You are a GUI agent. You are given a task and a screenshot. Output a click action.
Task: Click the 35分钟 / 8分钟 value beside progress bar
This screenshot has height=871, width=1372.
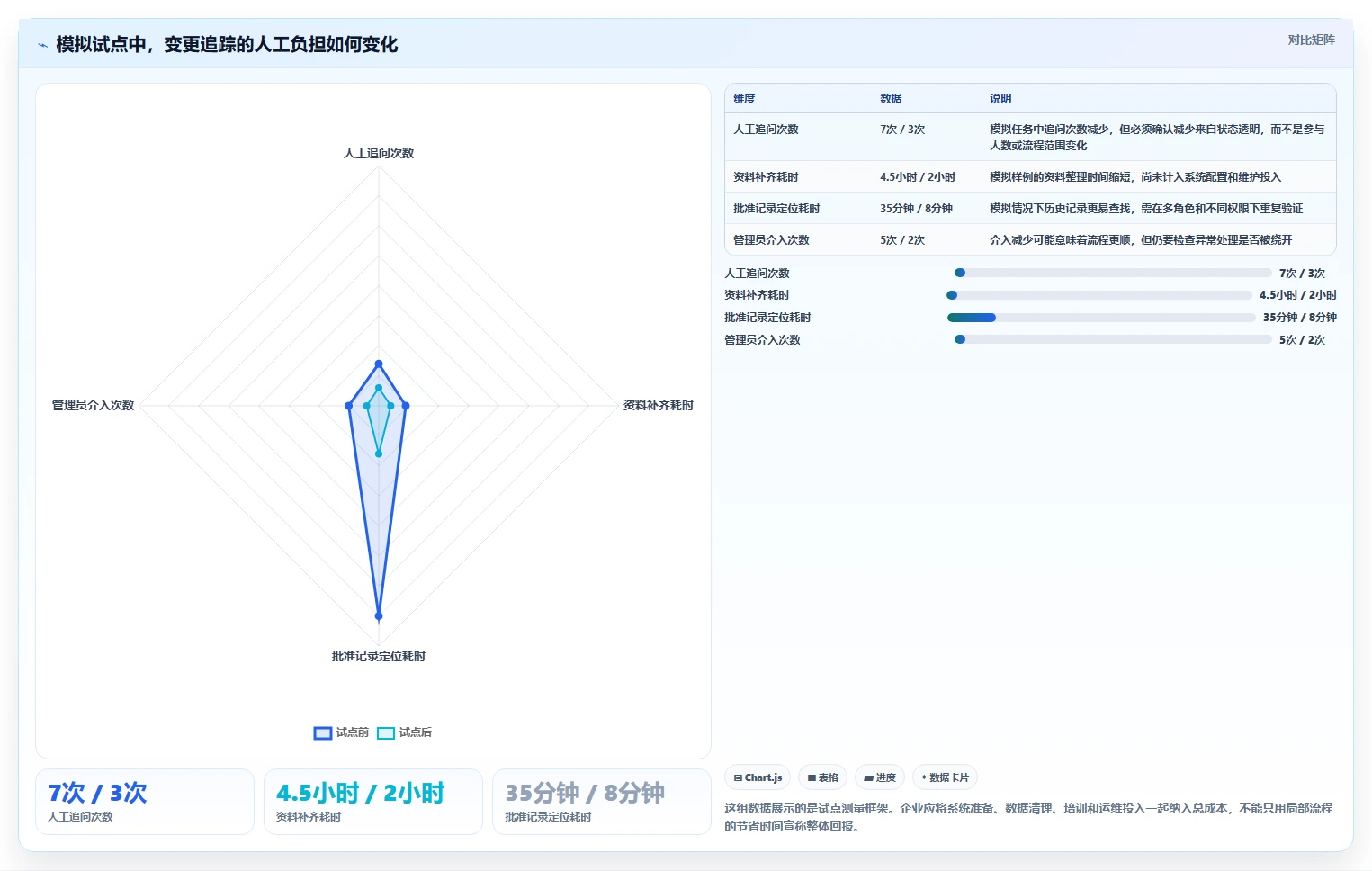tap(1300, 318)
